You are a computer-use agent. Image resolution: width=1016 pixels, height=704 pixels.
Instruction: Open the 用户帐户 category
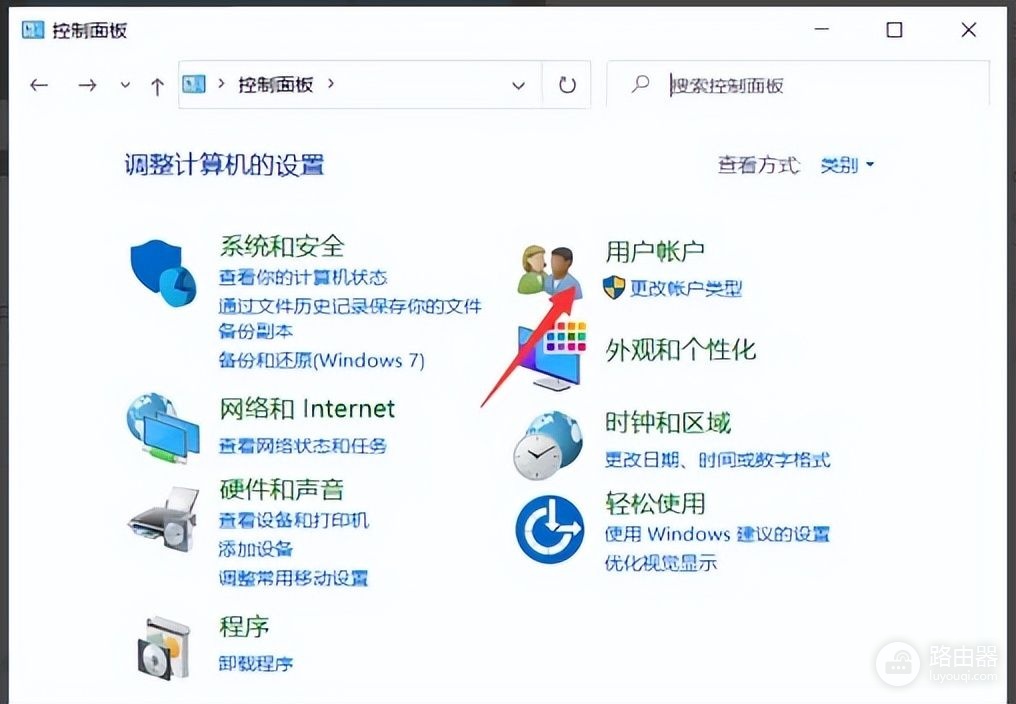pos(655,252)
